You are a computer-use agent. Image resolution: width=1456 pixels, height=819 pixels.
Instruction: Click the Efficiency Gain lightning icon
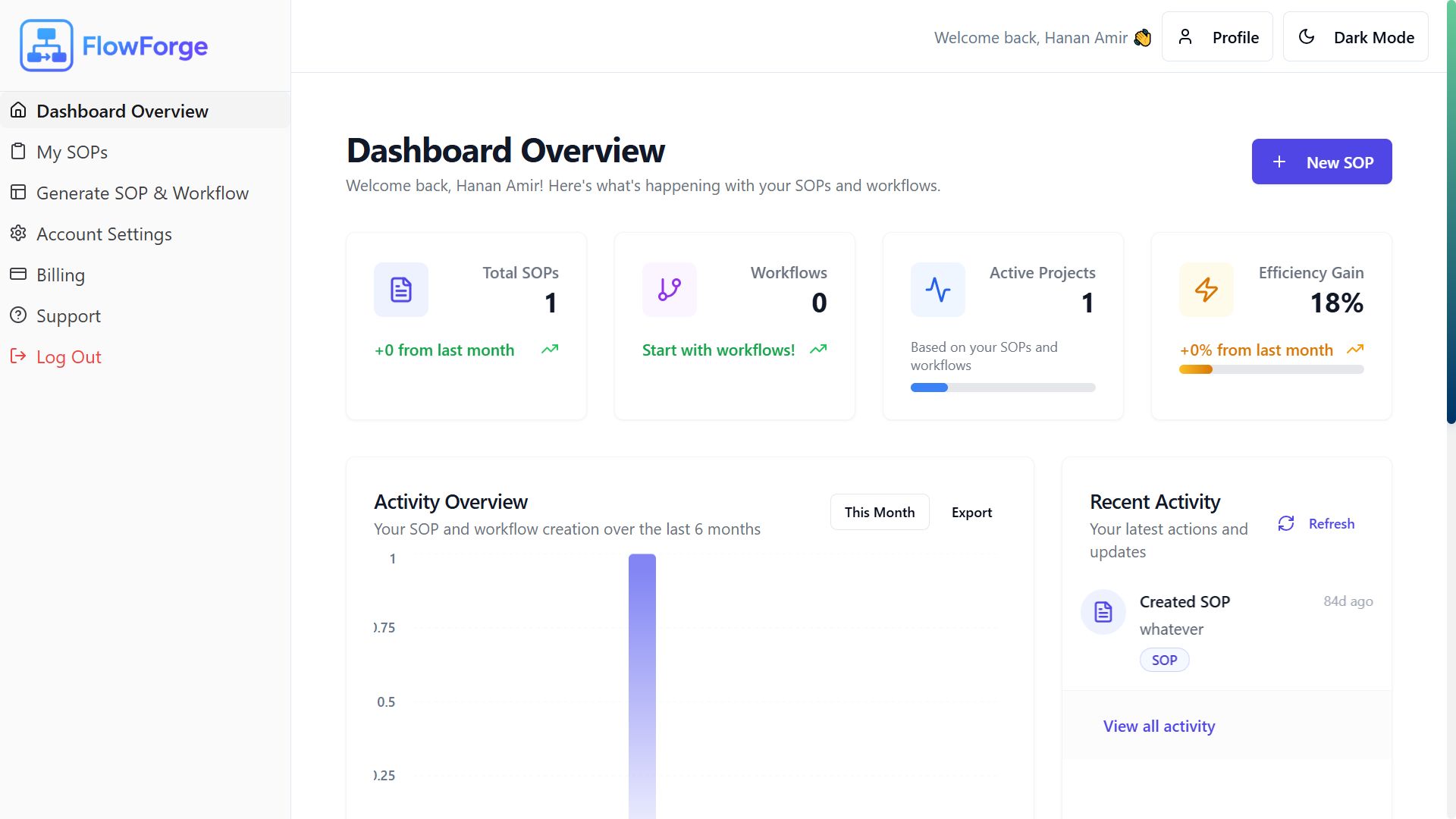click(1206, 290)
